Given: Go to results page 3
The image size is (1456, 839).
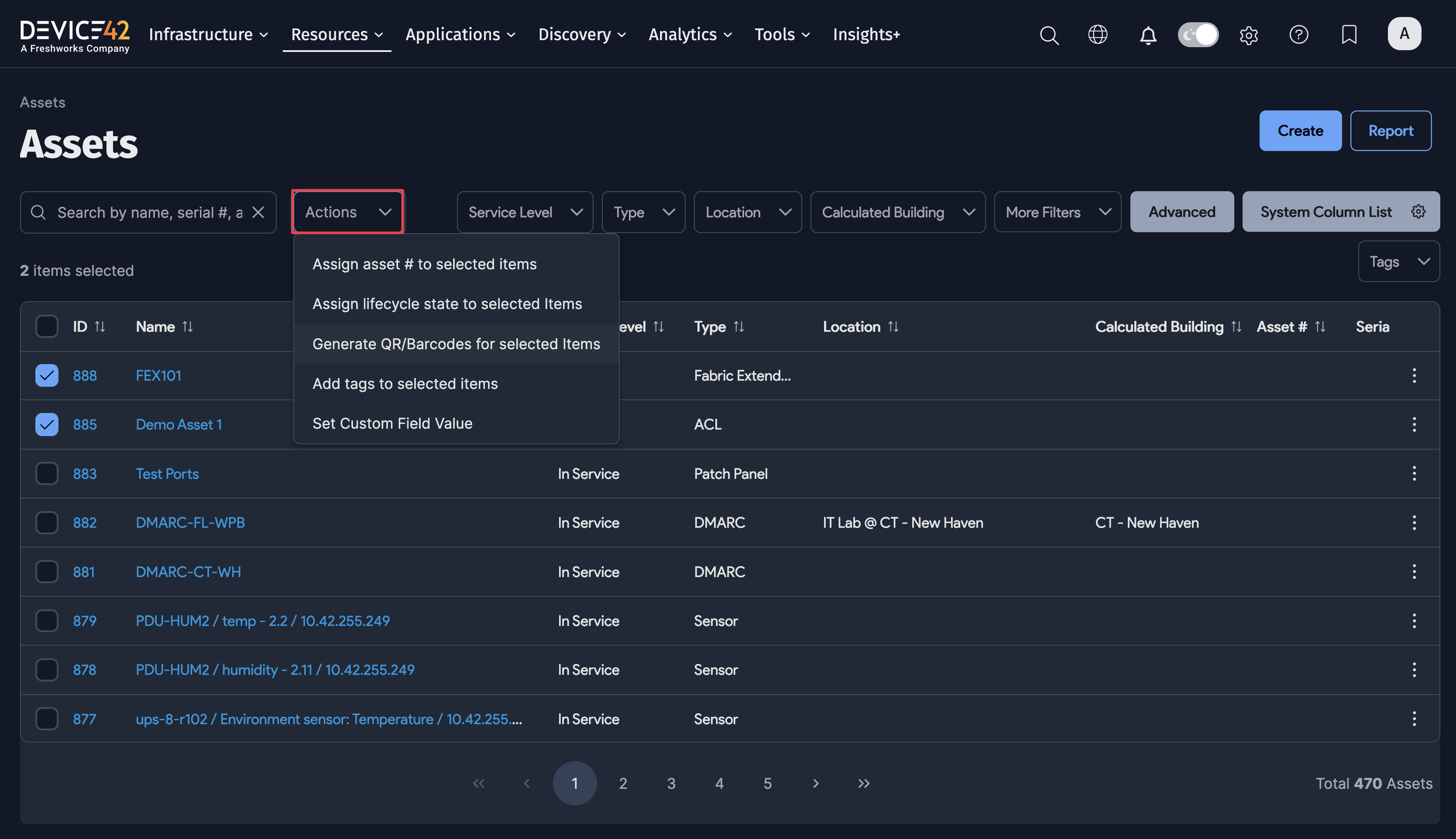Looking at the screenshot, I should 671,783.
